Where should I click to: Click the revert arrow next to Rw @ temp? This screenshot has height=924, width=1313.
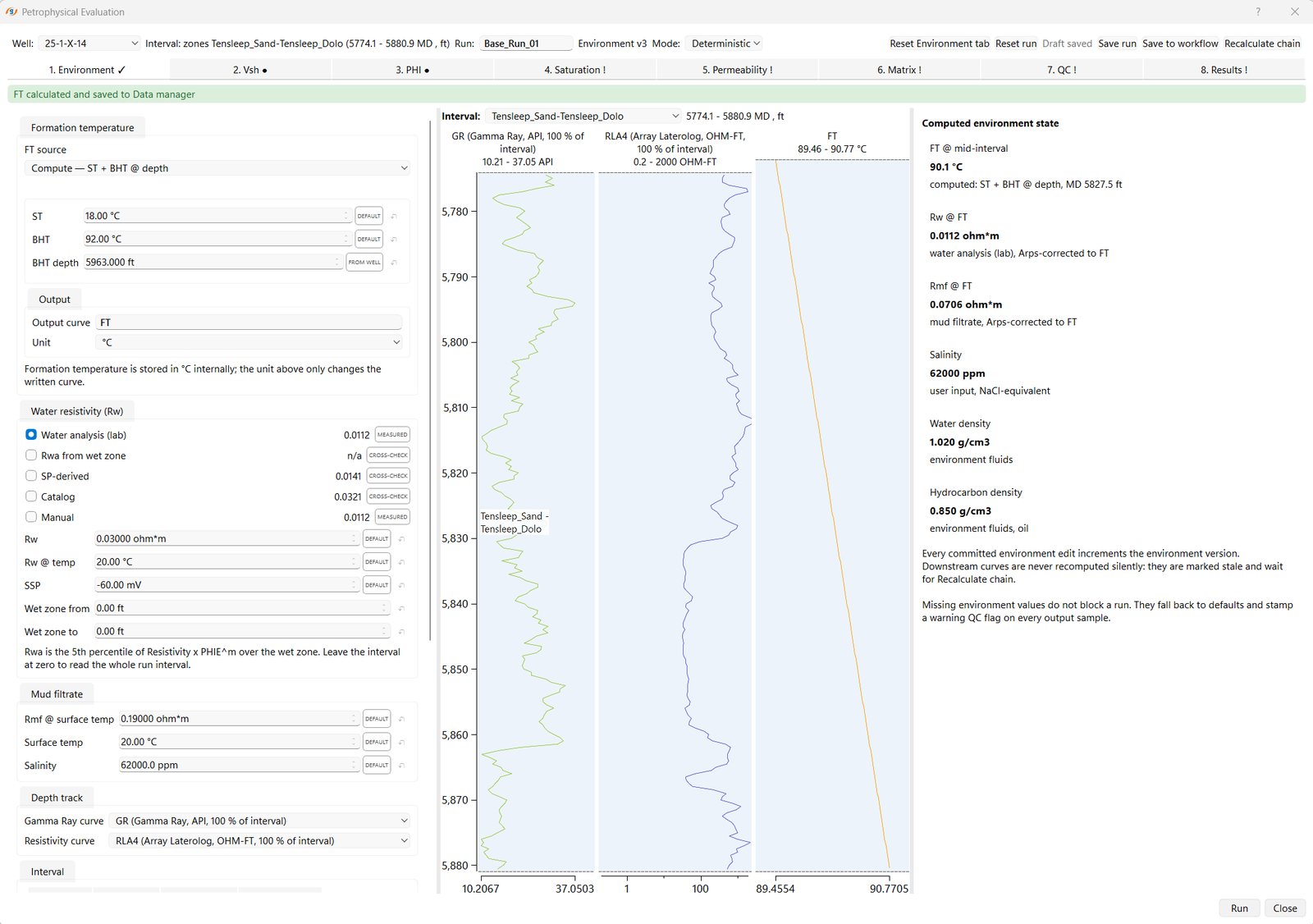(401, 562)
